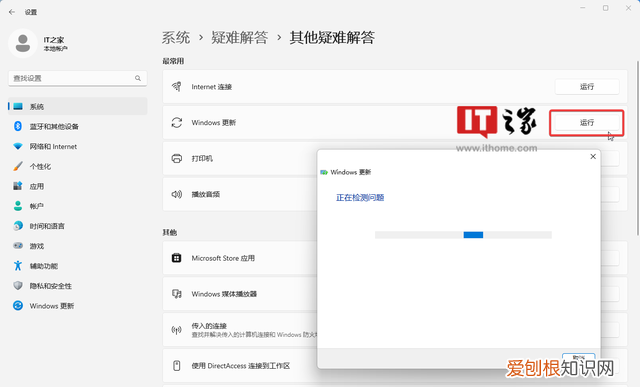Run the Internet 连接 troubleshooter
This screenshot has width=640, height=387.
point(587,87)
